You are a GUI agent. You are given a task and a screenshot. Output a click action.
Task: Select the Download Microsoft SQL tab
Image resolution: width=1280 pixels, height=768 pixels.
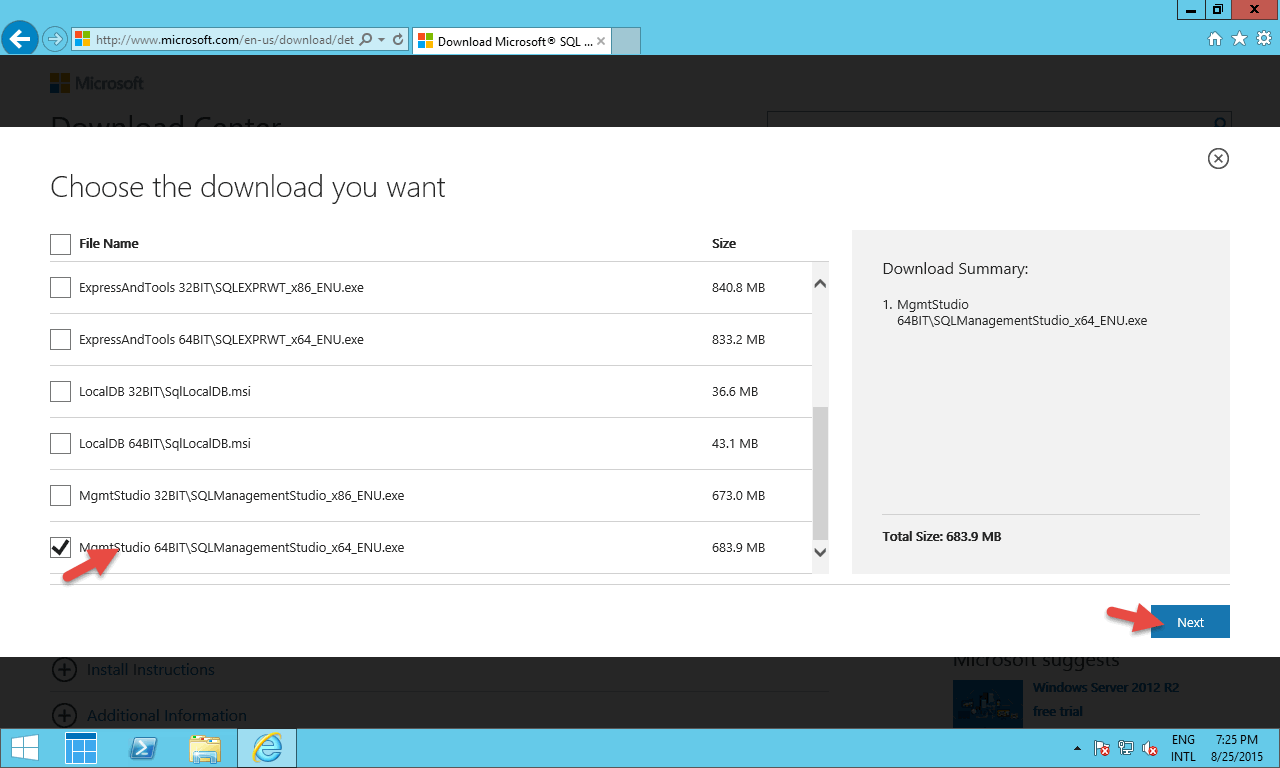pyautogui.click(x=511, y=41)
